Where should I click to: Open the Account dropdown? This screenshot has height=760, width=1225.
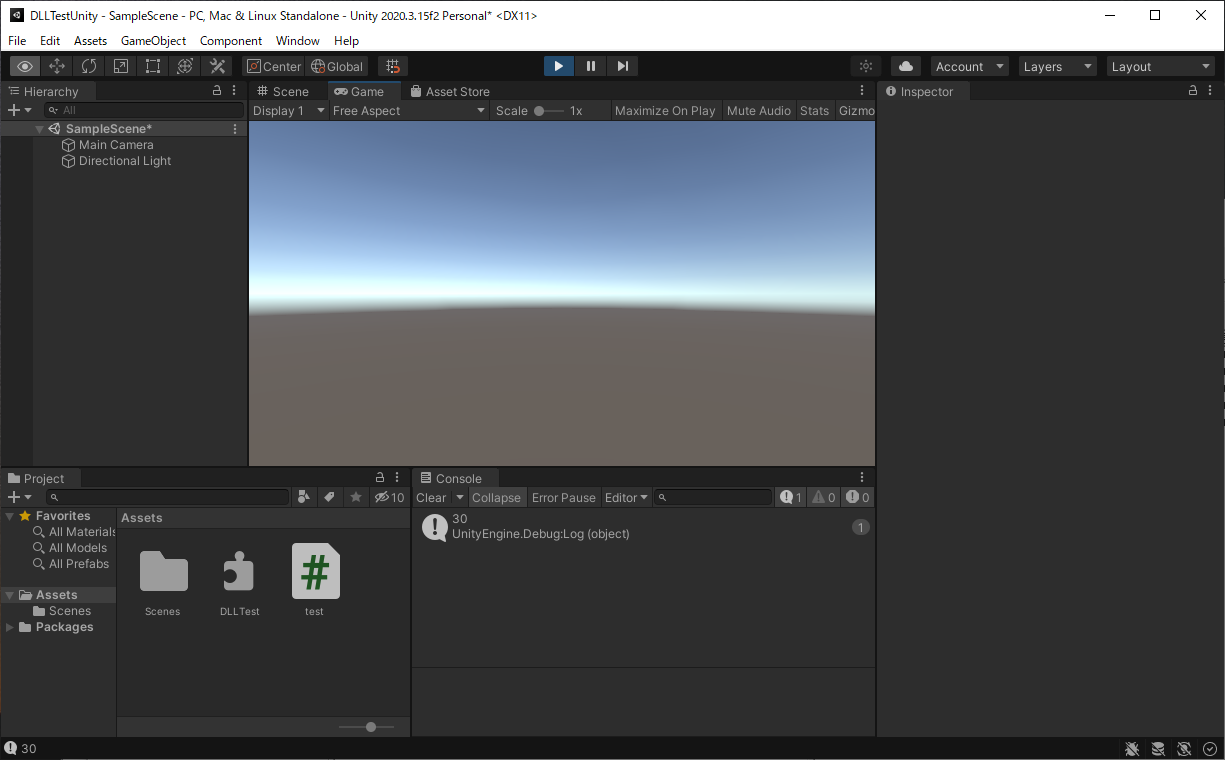[970, 66]
